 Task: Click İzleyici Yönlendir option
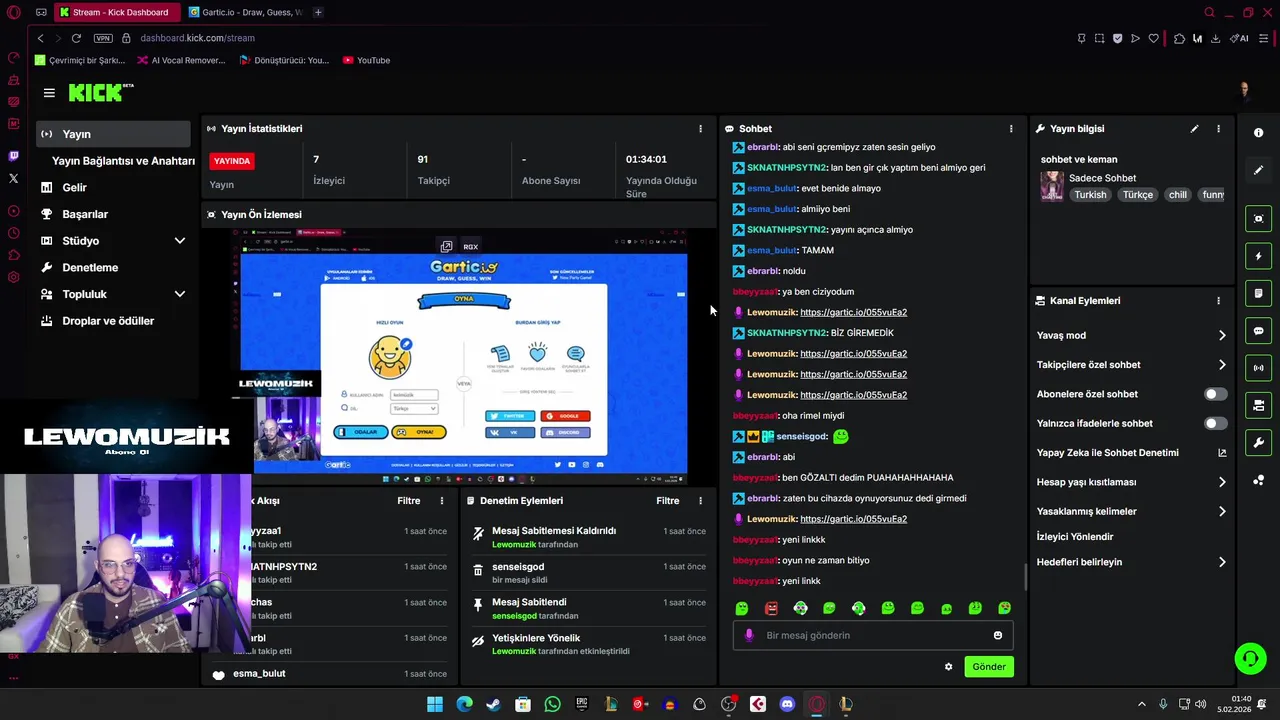tap(1074, 537)
